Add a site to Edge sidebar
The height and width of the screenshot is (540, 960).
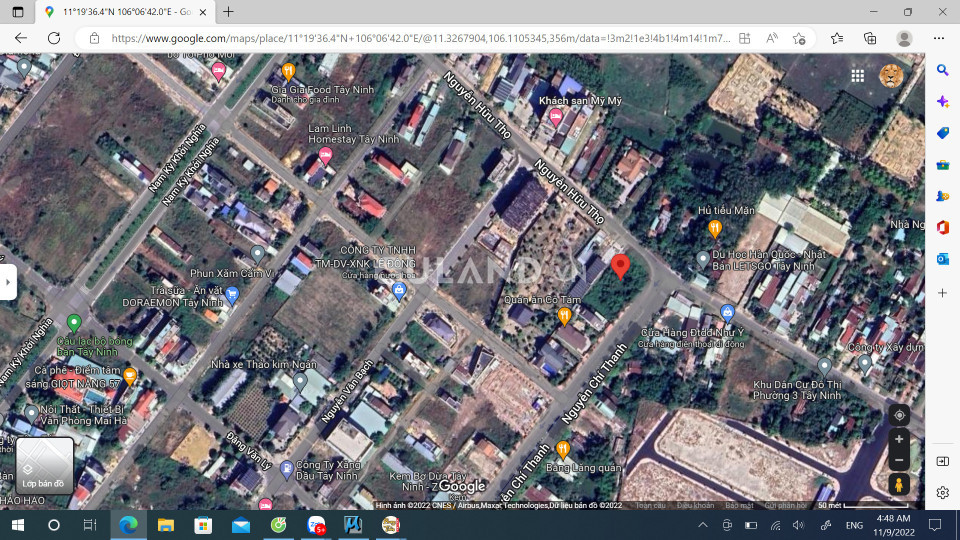943,293
